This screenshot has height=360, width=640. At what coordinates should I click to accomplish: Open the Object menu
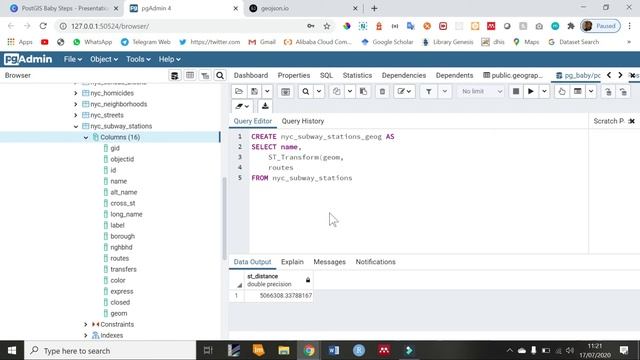click(104, 59)
